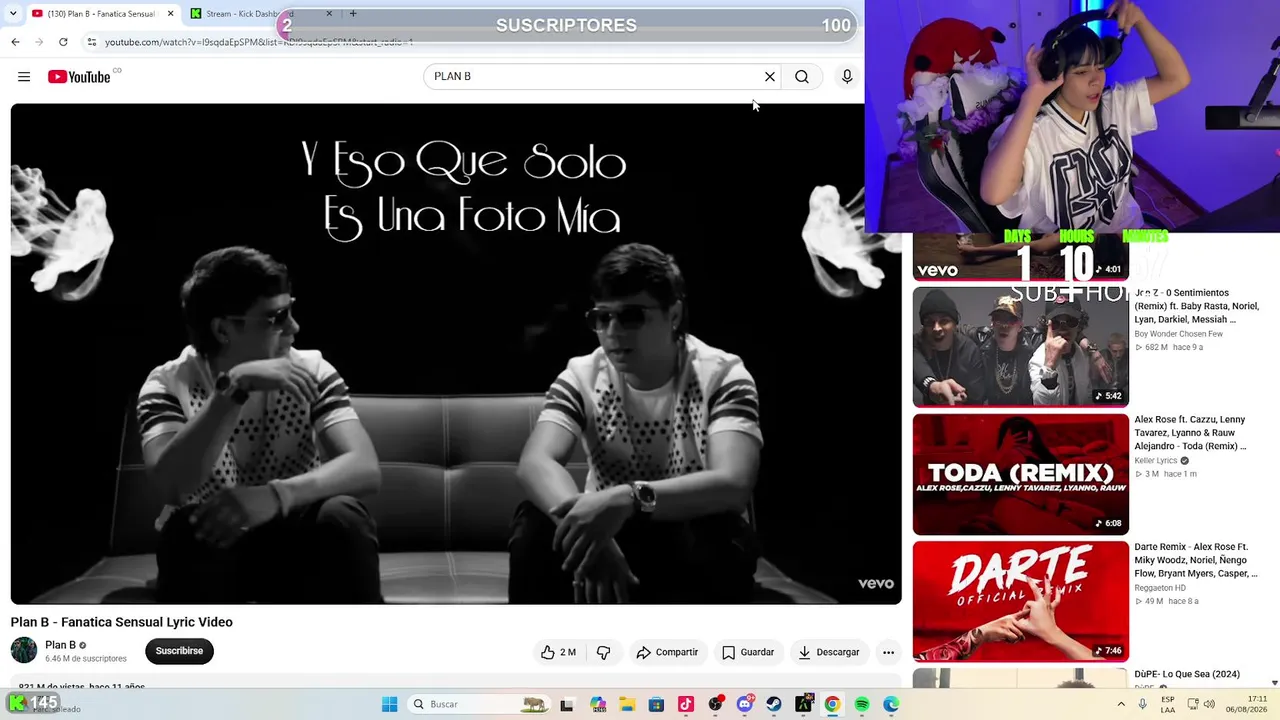
Task: Click the page scrollbar down arrow
Action: tap(1274, 683)
